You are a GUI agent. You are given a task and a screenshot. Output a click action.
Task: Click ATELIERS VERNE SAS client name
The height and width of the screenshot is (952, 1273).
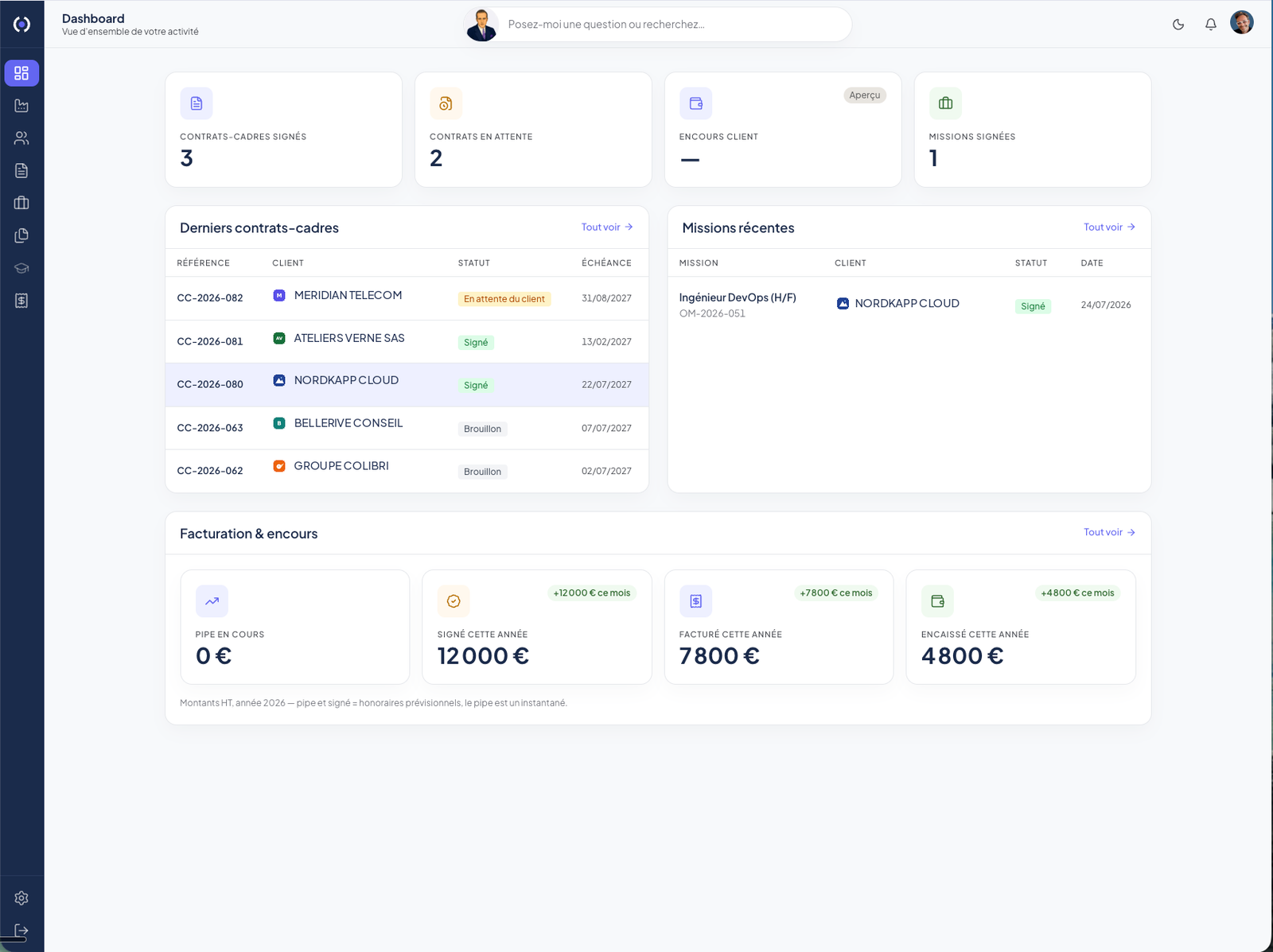349,338
